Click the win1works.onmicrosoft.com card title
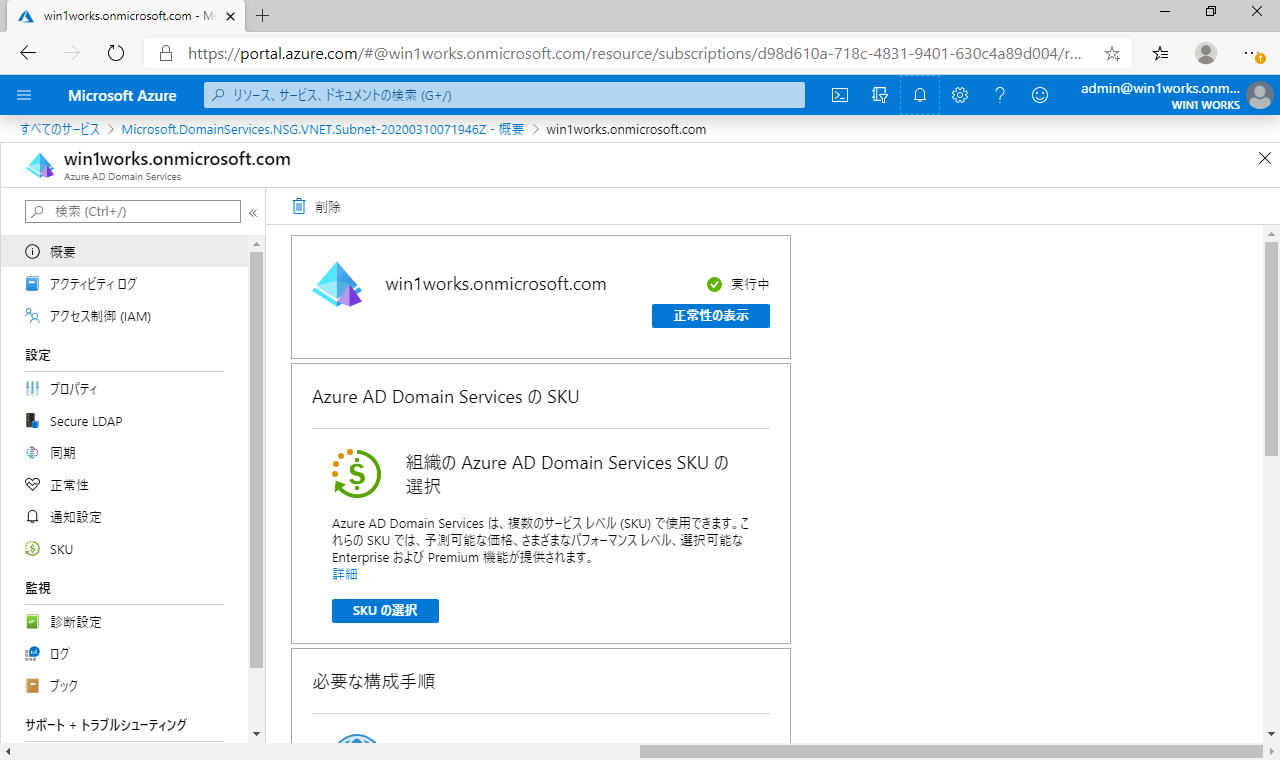This screenshot has width=1280, height=760. [496, 284]
